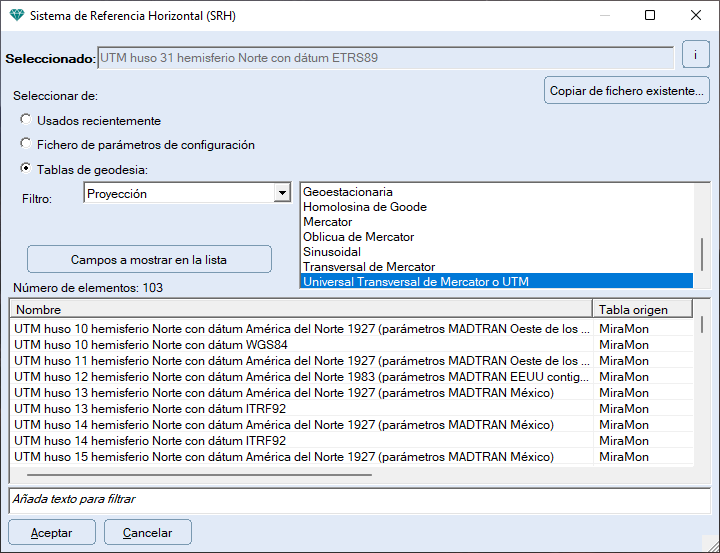Select 'Geoestacionaria' in projection list
This screenshot has width=720, height=553.
[348, 192]
